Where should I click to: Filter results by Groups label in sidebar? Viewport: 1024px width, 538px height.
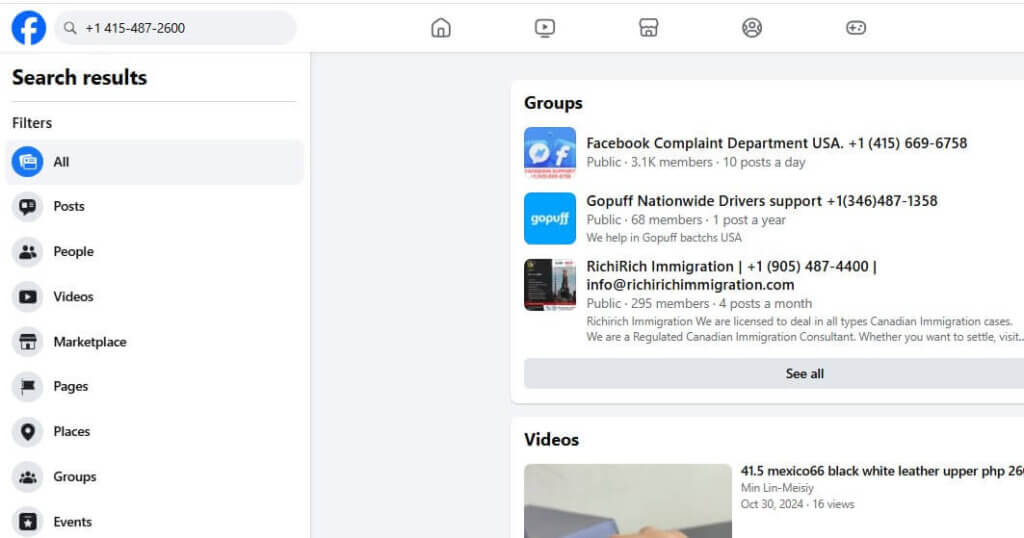point(75,477)
